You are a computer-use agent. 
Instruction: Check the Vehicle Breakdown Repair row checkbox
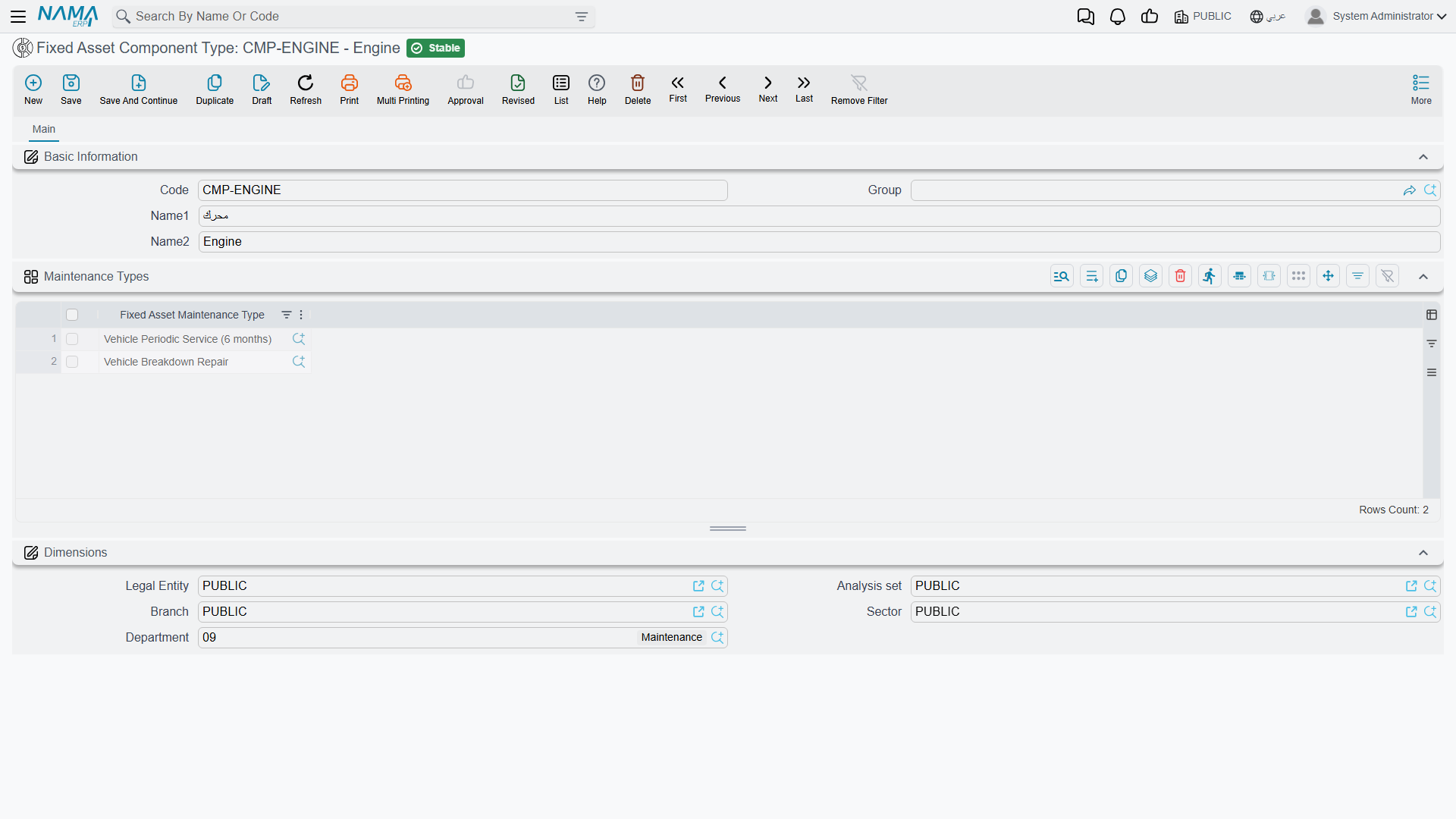[x=72, y=362]
